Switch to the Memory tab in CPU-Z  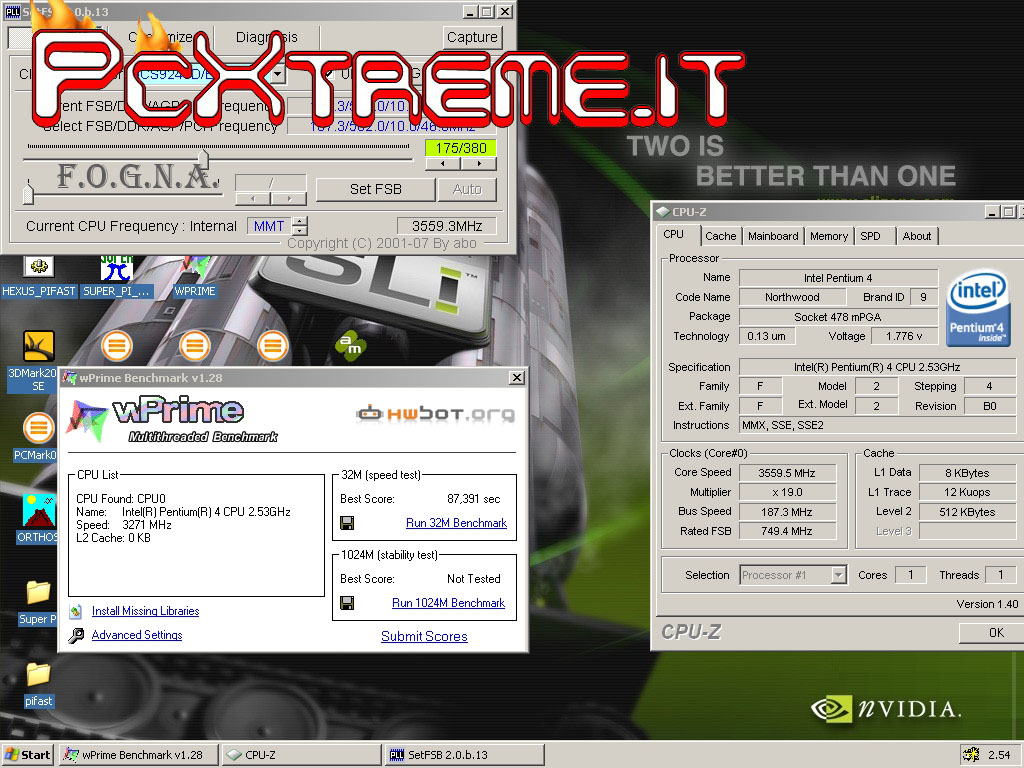click(x=829, y=236)
